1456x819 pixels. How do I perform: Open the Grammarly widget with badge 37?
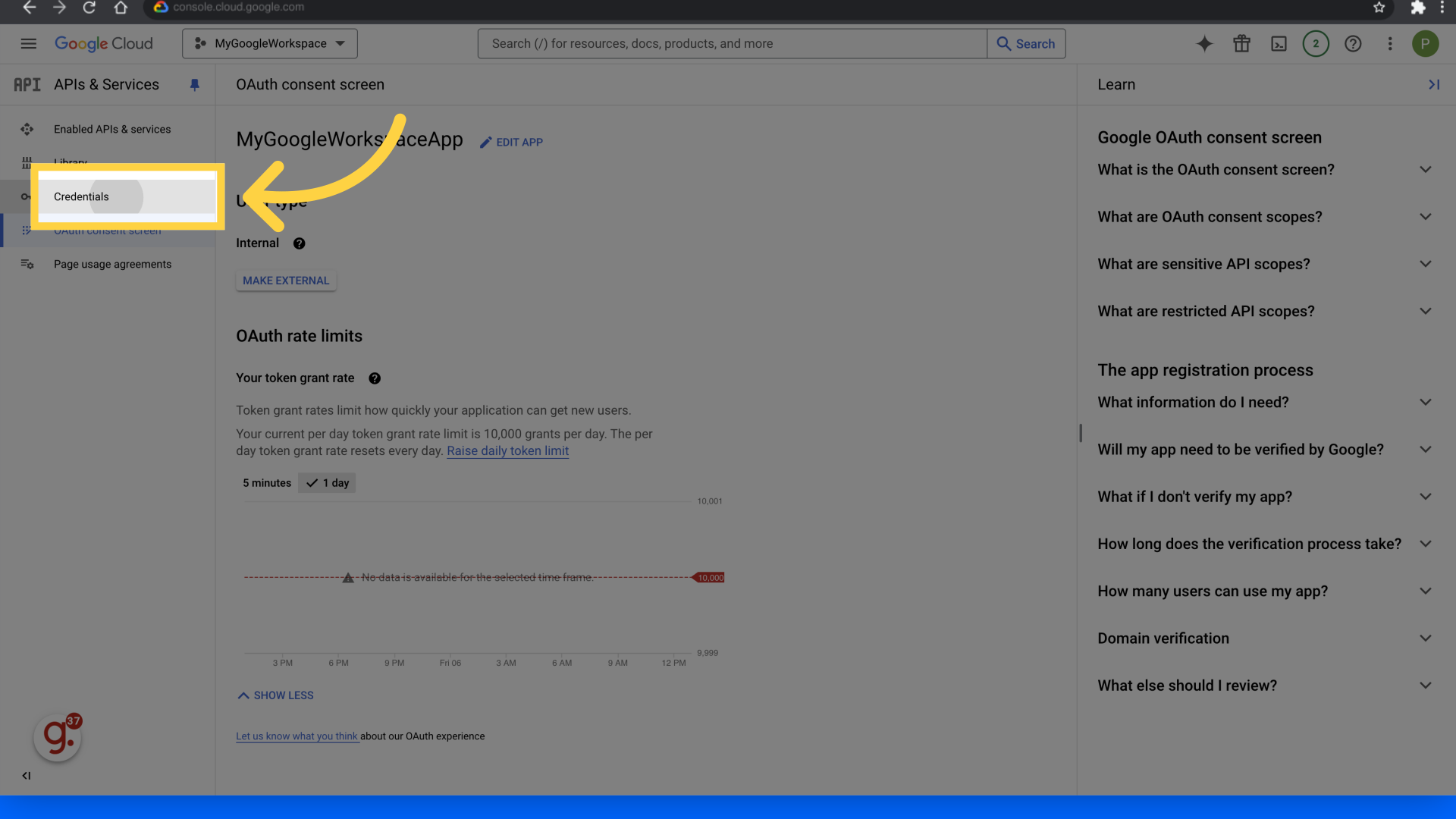coord(58,737)
